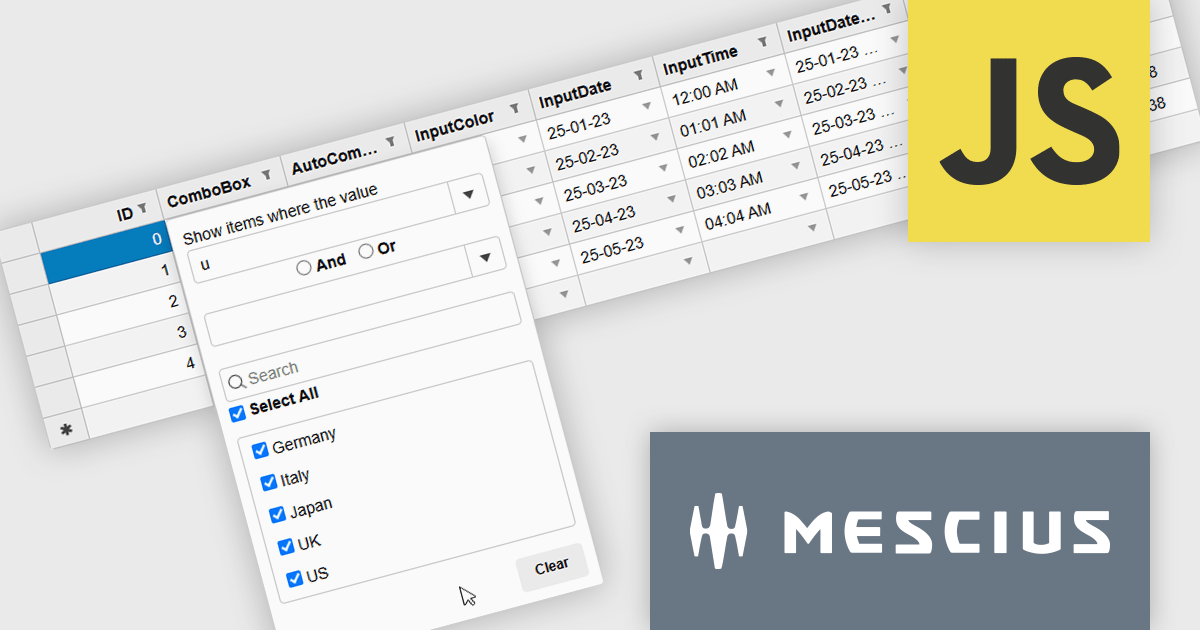Open the InputTime column filter icon
The image size is (1200, 630).
[x=762, y=42]
